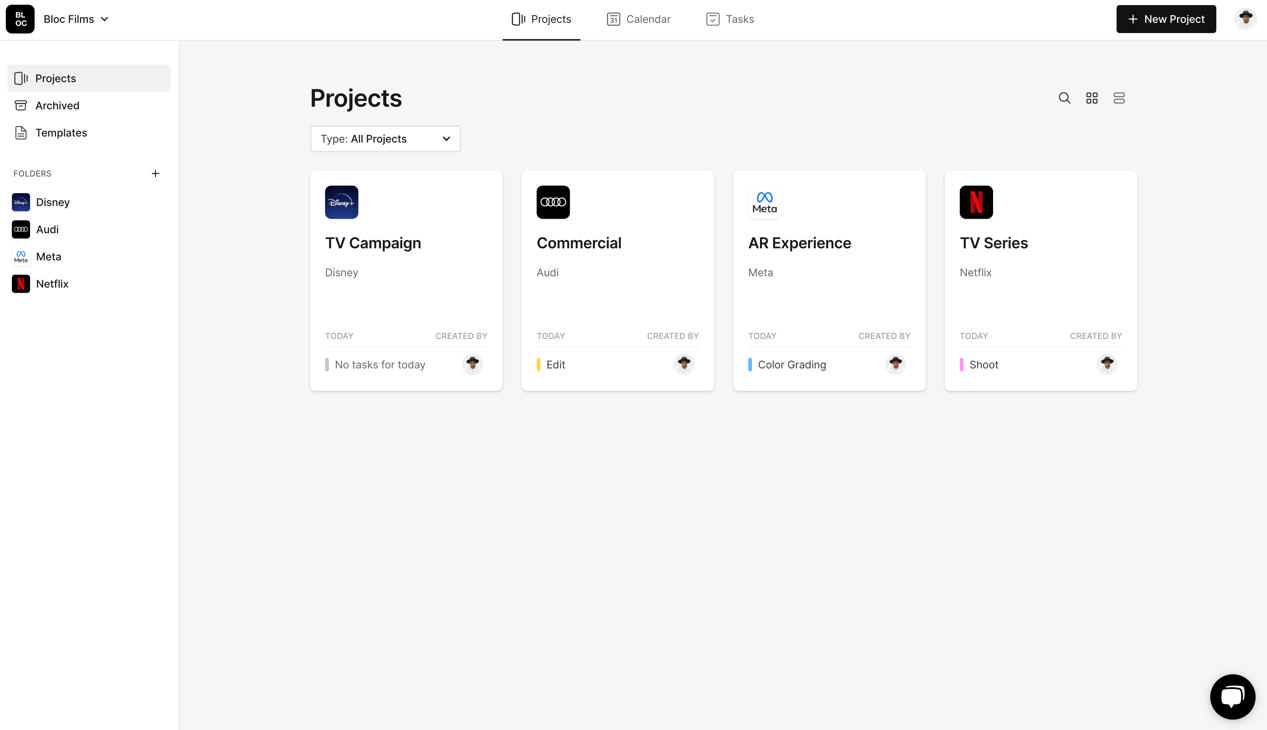Click the Meta logo on AR Experience card
Screen dimensions: 1267x730
click(764, 202)
